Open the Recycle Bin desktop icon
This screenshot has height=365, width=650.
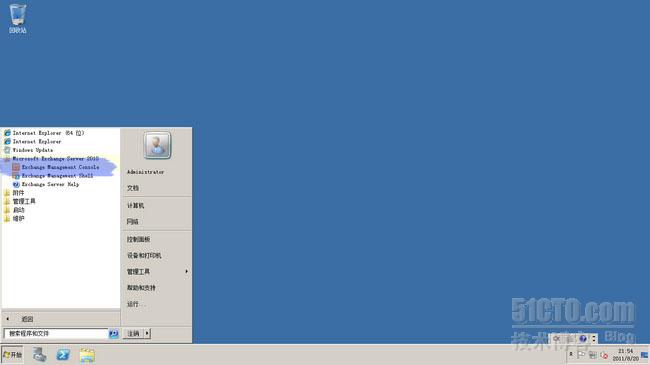(17, 19)
